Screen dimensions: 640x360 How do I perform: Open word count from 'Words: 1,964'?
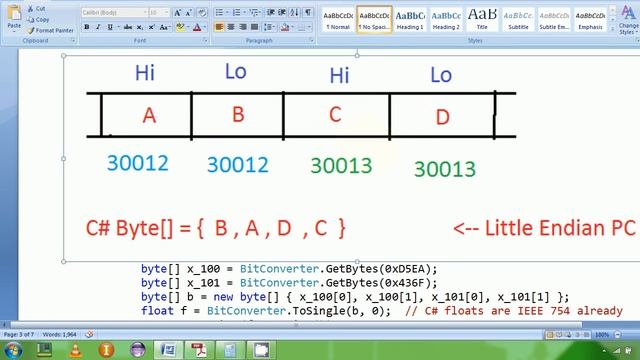click(60, 335)
